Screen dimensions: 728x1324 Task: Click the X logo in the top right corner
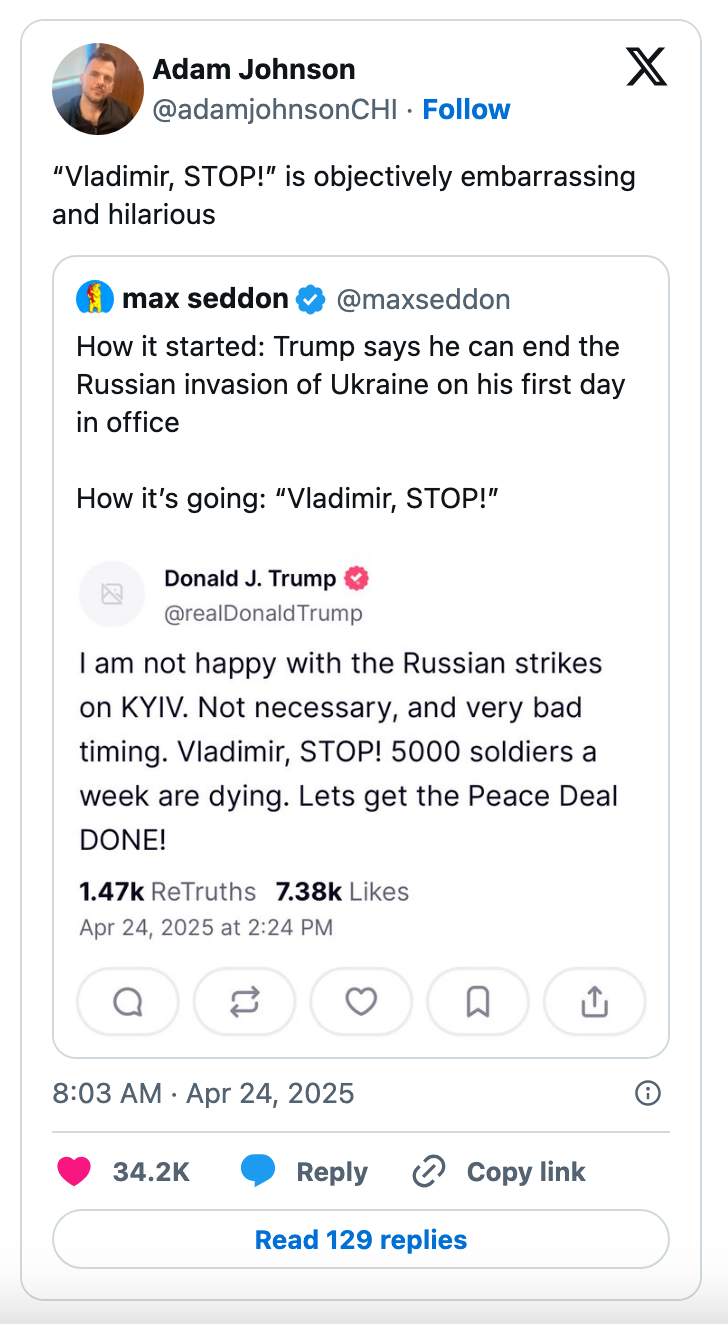[x=646, y=68]
